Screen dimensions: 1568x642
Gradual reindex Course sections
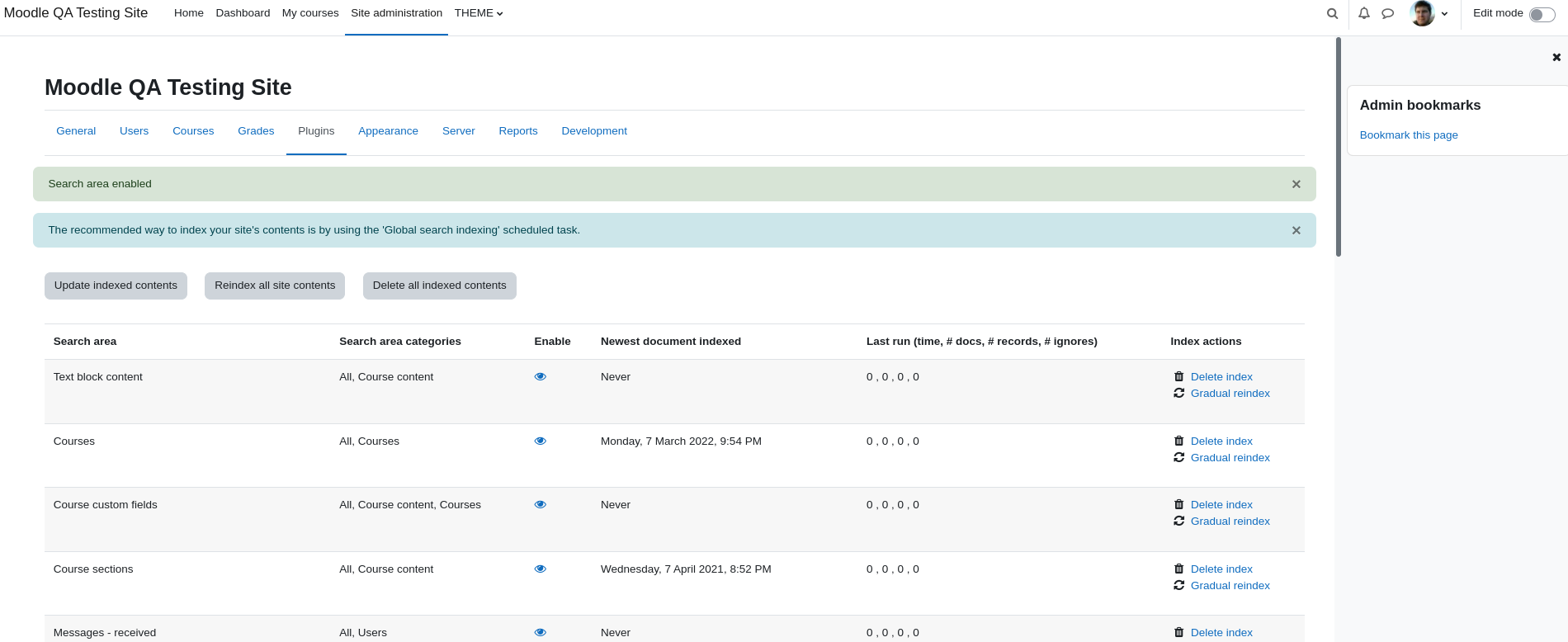(1230, 585)
